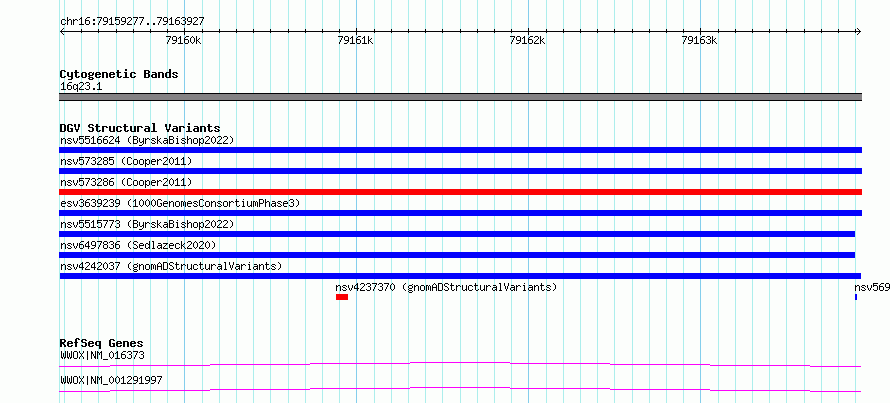Viewport: 890px width, 403px height.
Task: Select the blue bar under esv3639239
Action: click(x=460, y=213)
